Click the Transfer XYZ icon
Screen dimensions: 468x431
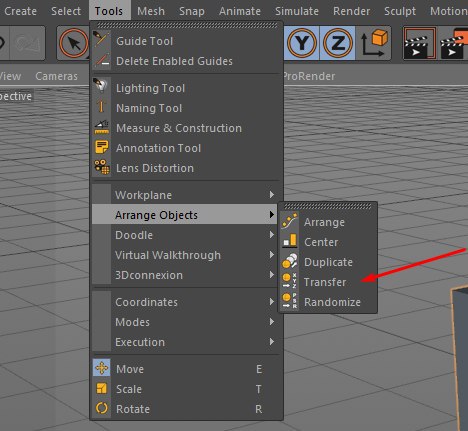289,282
